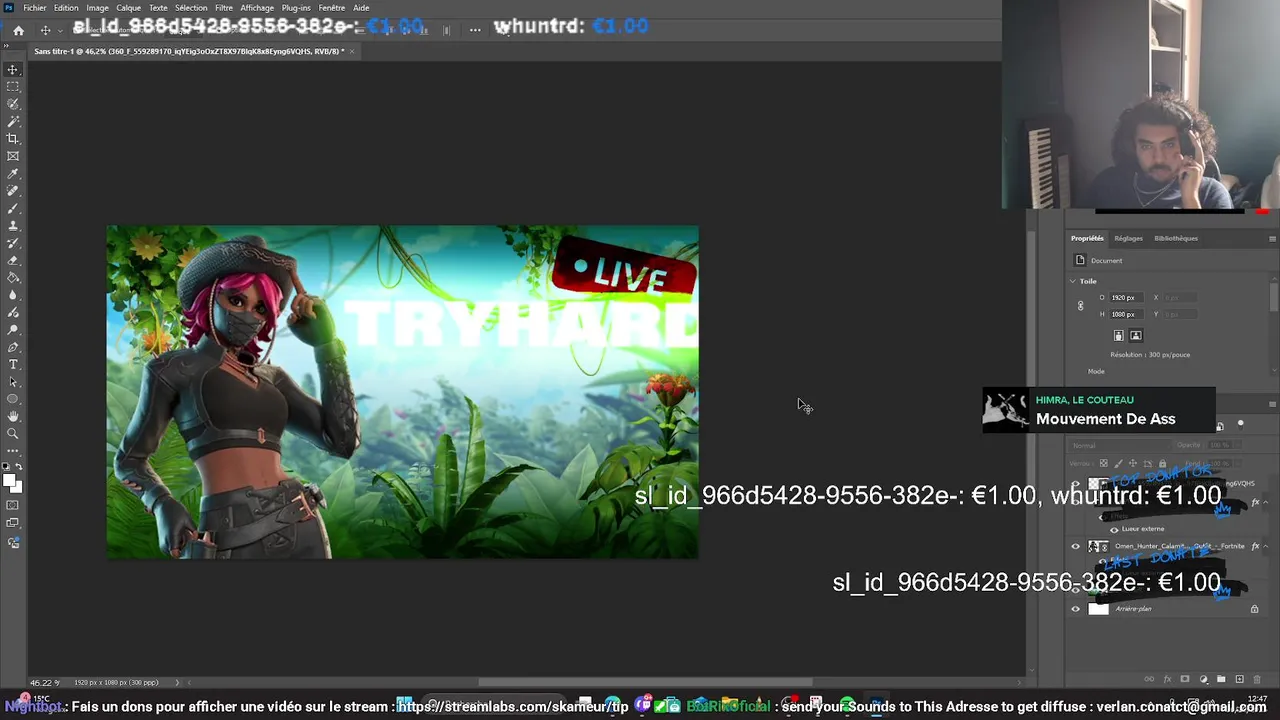
Task: Click link layers icon in Layers footer
Action: tap(1149, 679)
